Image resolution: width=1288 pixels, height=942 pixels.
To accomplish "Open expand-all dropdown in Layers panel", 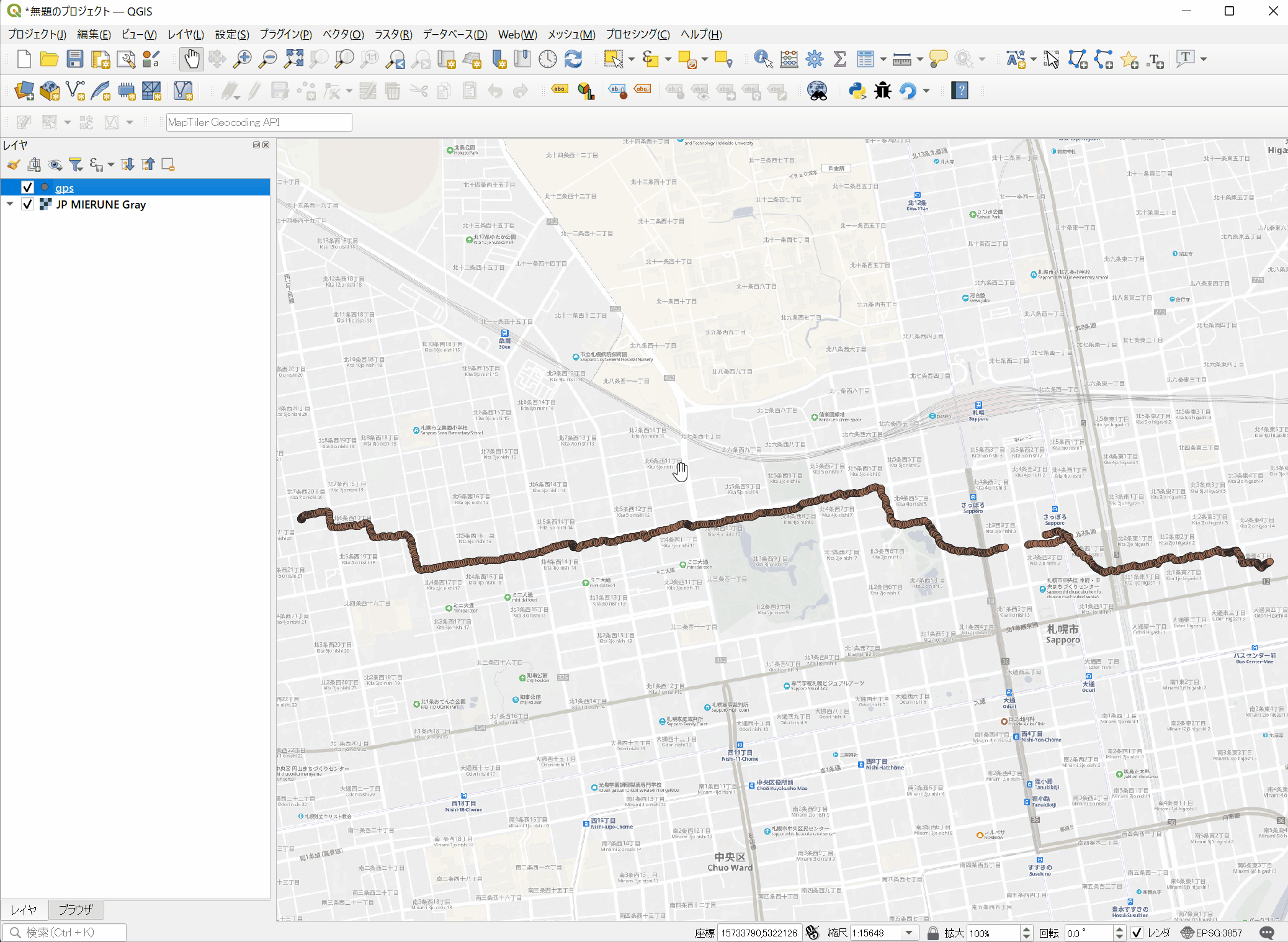I will tap(111, 164).
